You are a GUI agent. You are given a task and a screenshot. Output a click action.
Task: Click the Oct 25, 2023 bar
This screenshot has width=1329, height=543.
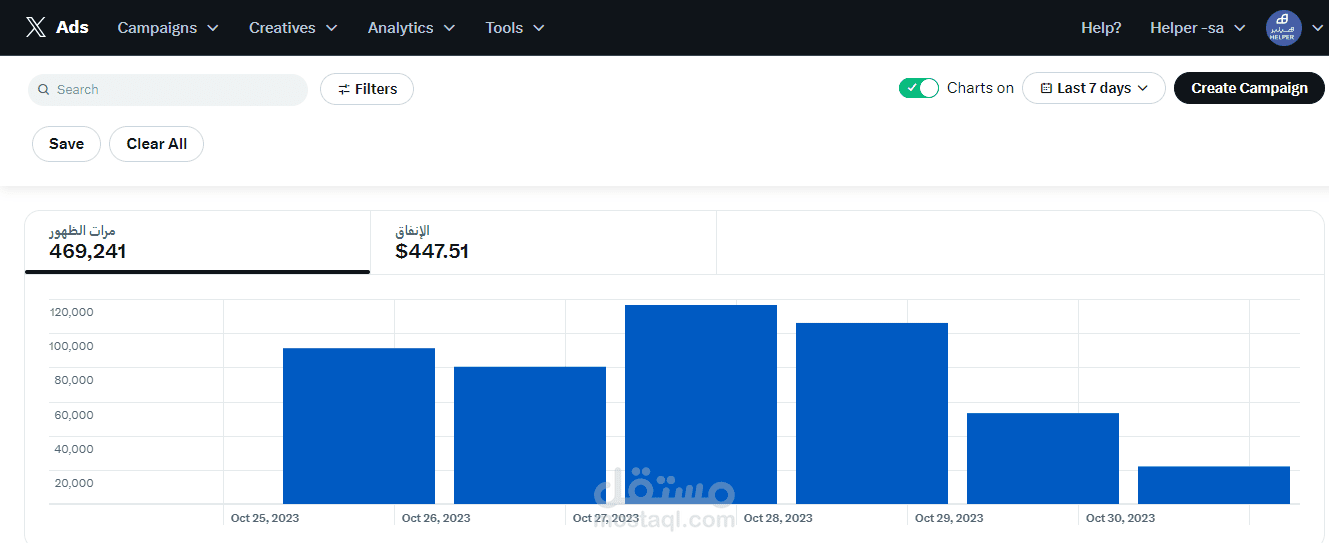pos(359,426)
